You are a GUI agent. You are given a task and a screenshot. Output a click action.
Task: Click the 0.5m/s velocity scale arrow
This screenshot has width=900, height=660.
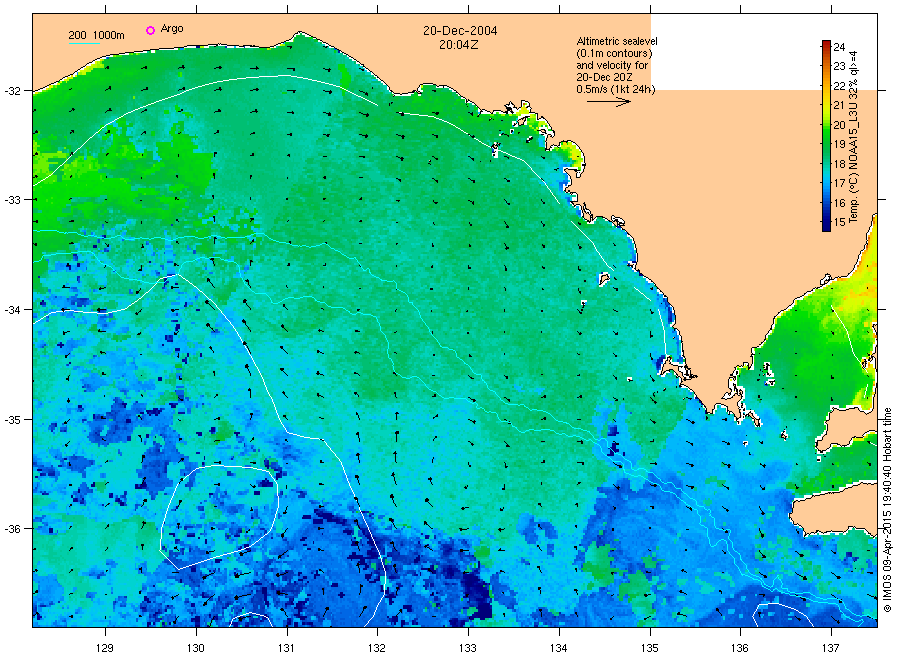point(608,102)
